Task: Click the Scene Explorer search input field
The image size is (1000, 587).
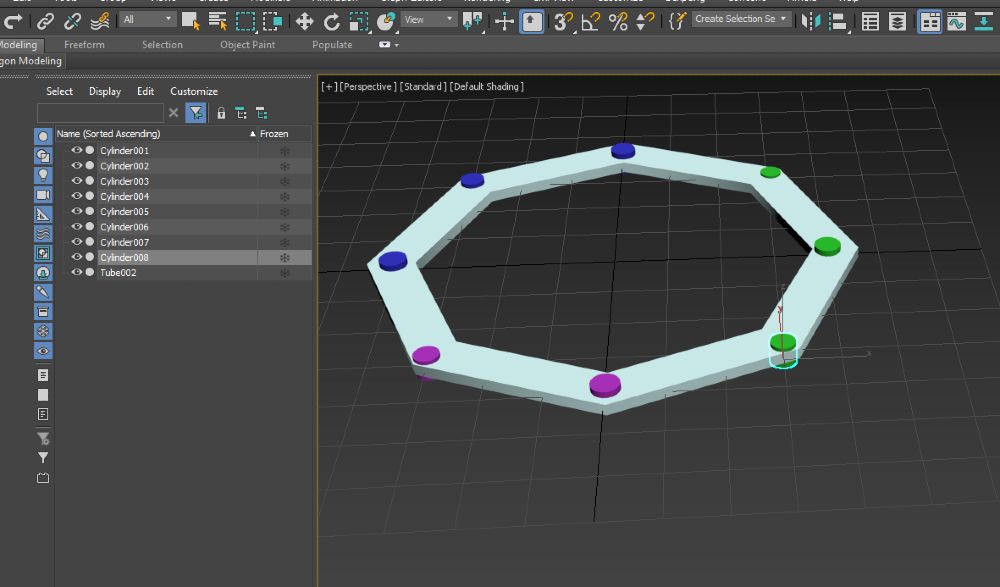Action: point(100,113)
